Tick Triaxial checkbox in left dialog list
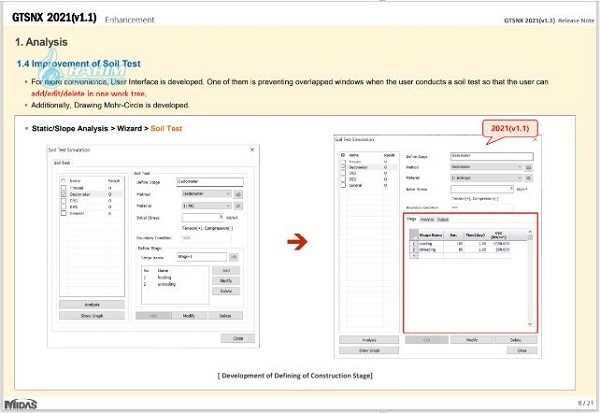 [x=64, y=188]
